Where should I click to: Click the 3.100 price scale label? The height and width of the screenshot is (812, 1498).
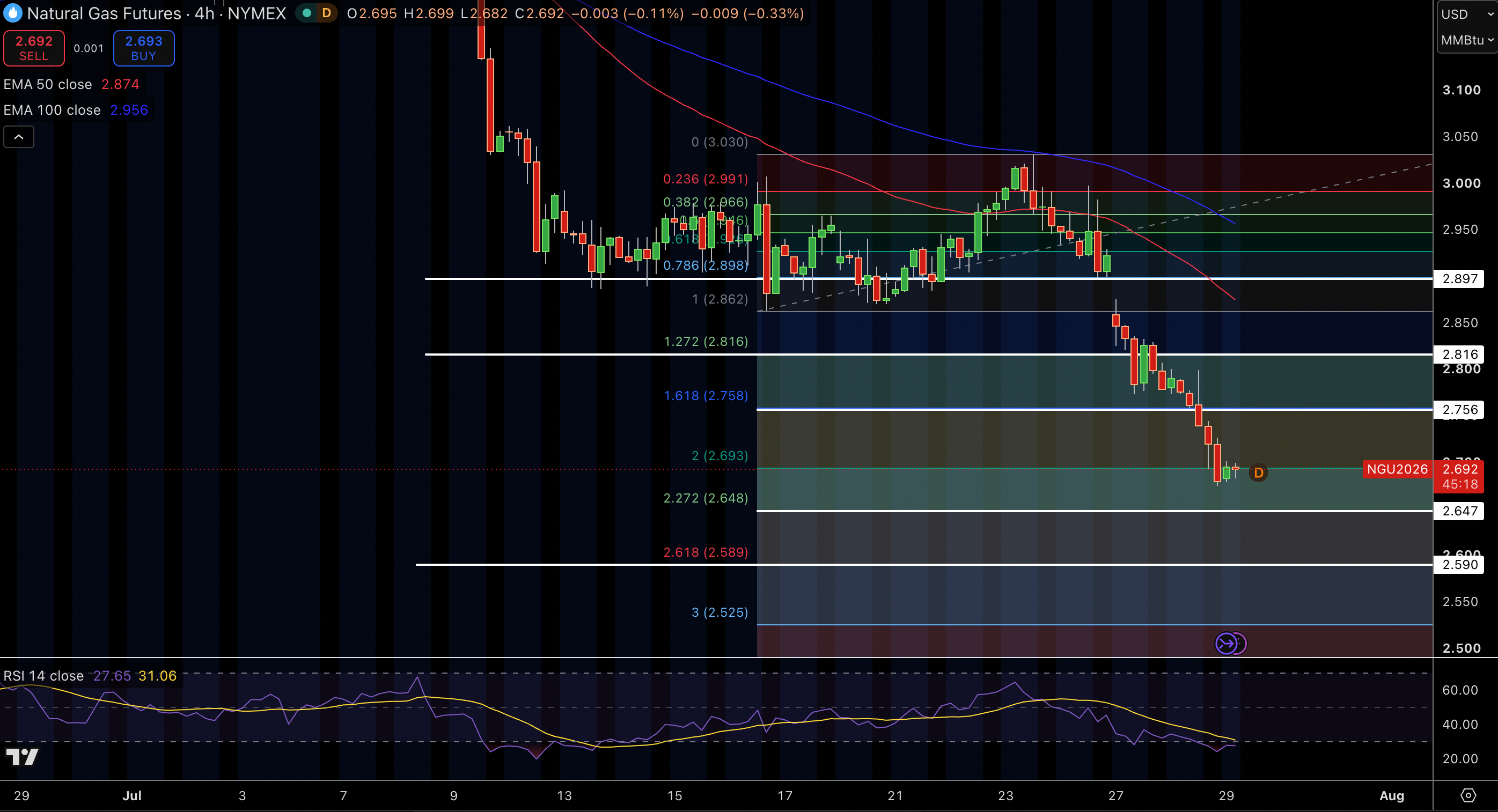(1462, 90)
